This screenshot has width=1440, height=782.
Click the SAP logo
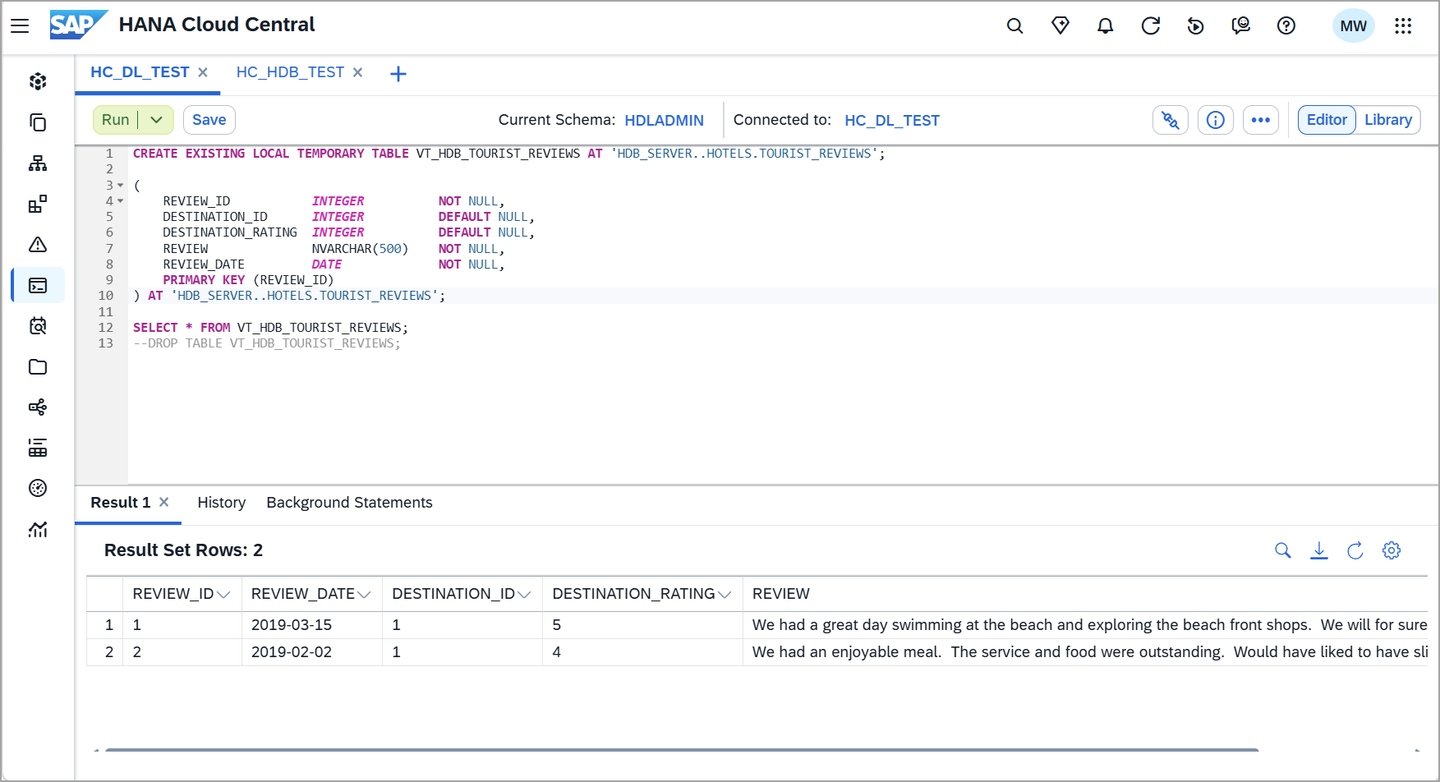point(78,25)
